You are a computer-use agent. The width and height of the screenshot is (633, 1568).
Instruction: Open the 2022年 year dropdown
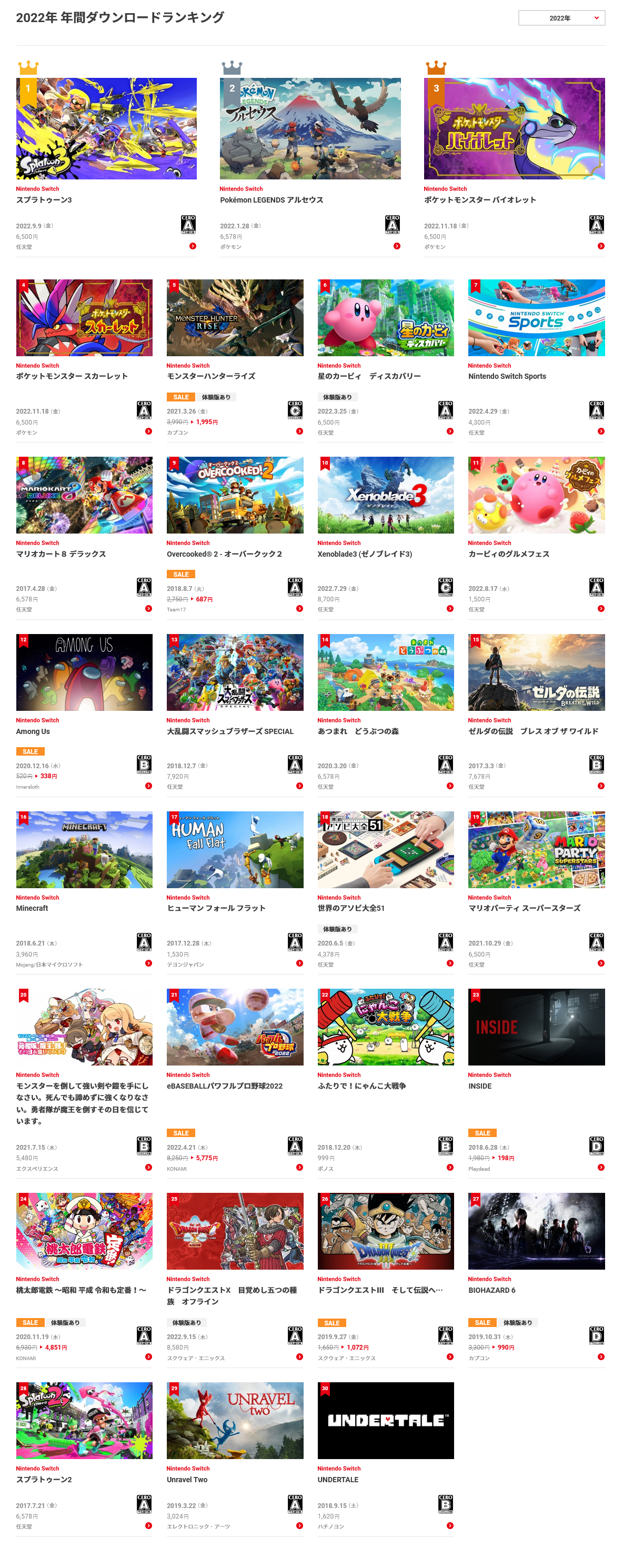[561, 18]
